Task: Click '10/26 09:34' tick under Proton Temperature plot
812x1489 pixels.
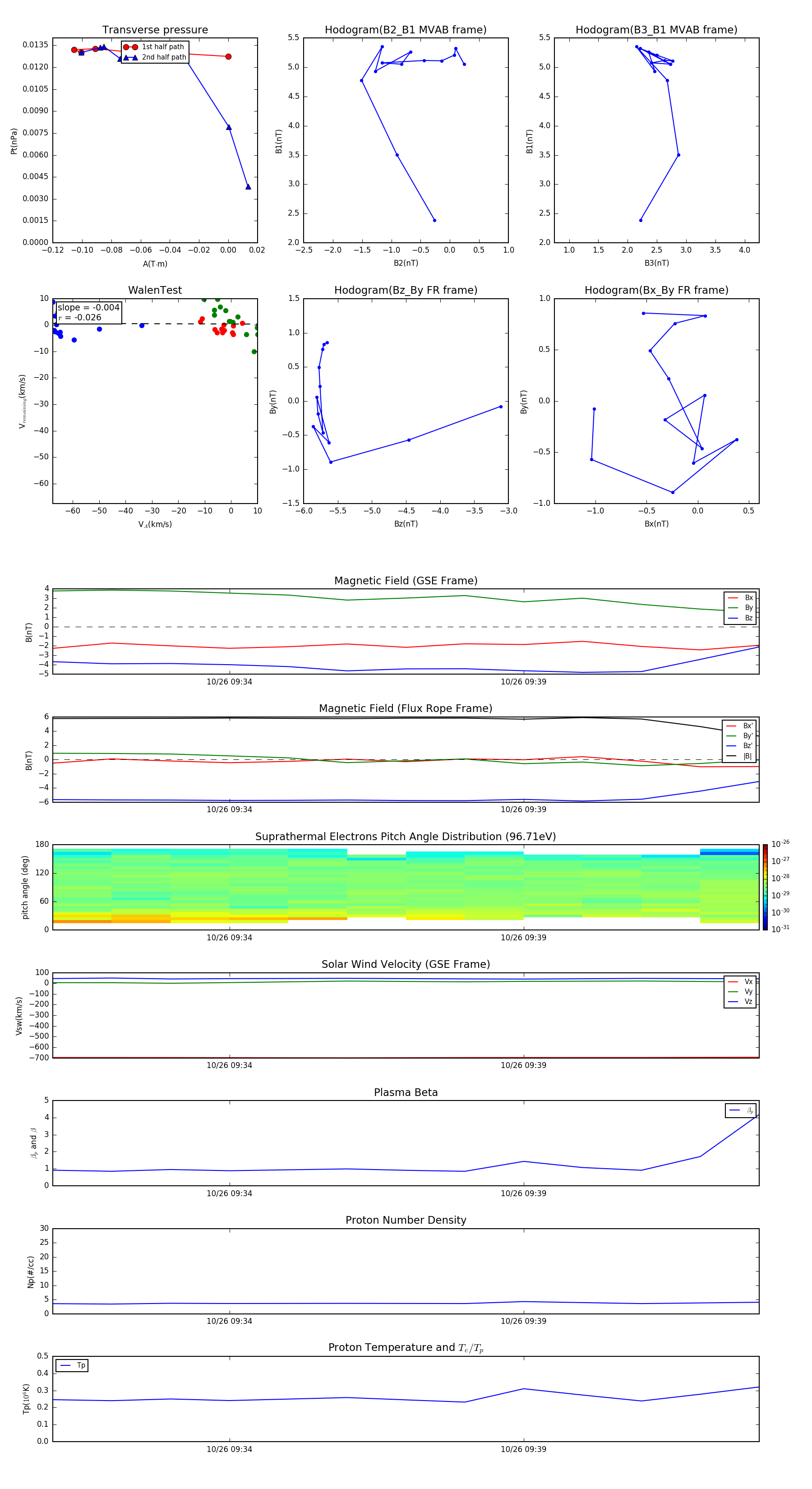Action: (230, 1449)
